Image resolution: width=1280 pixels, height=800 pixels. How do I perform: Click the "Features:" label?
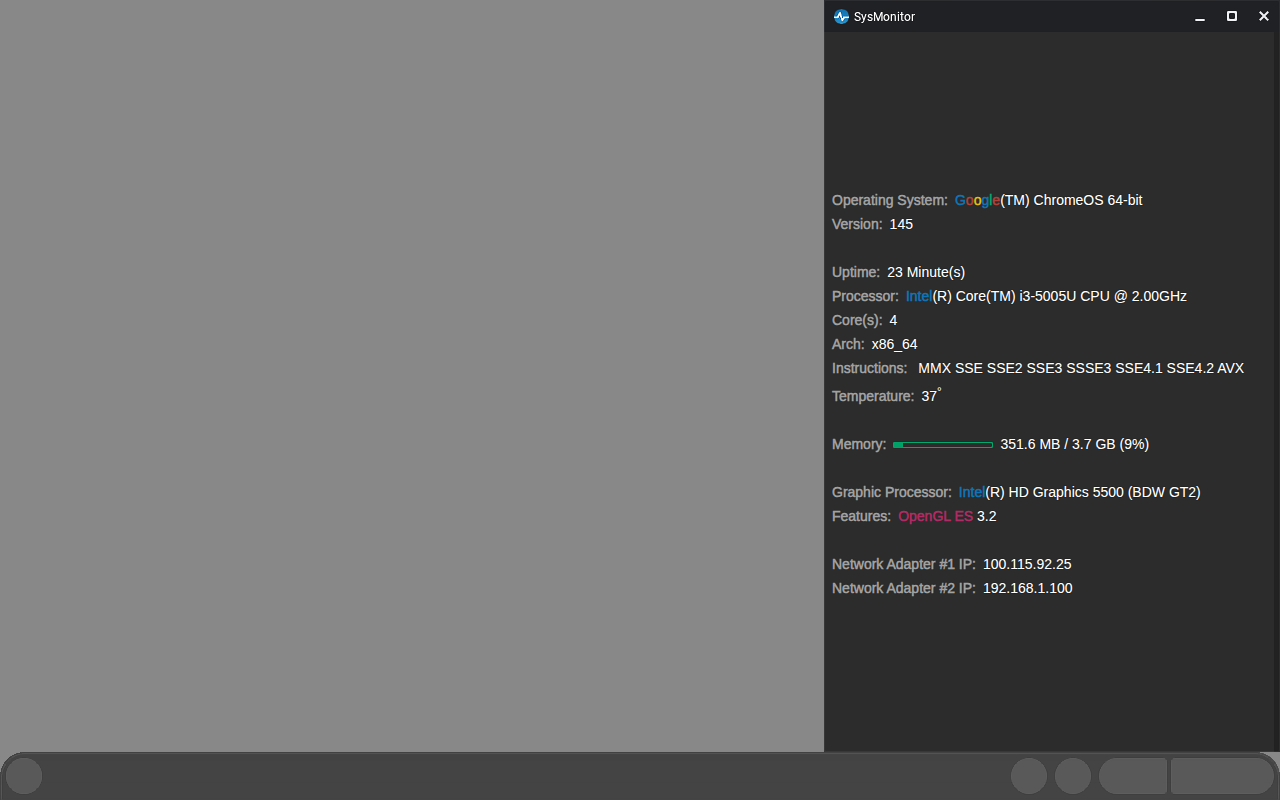[x=861, y=516]
